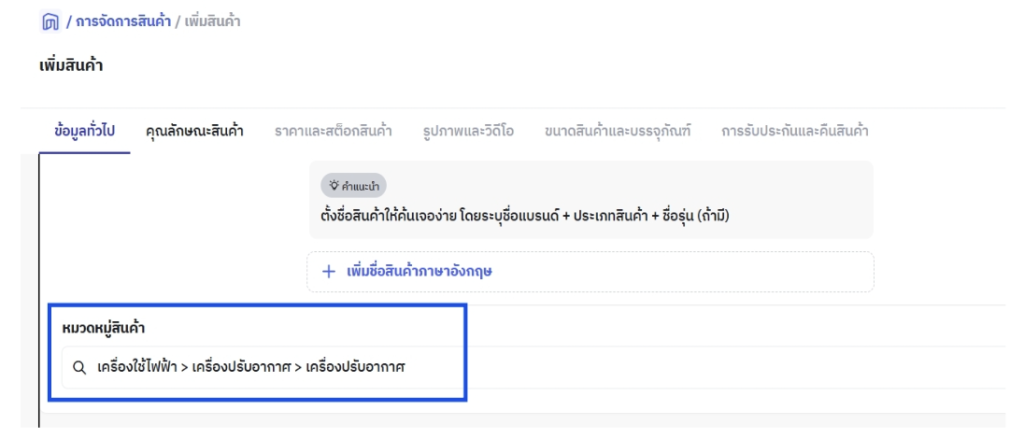The width and height of the screenshot is (1024, 439).
Task: Click the home icon in the breadcrumb
Action: point(50,22)
